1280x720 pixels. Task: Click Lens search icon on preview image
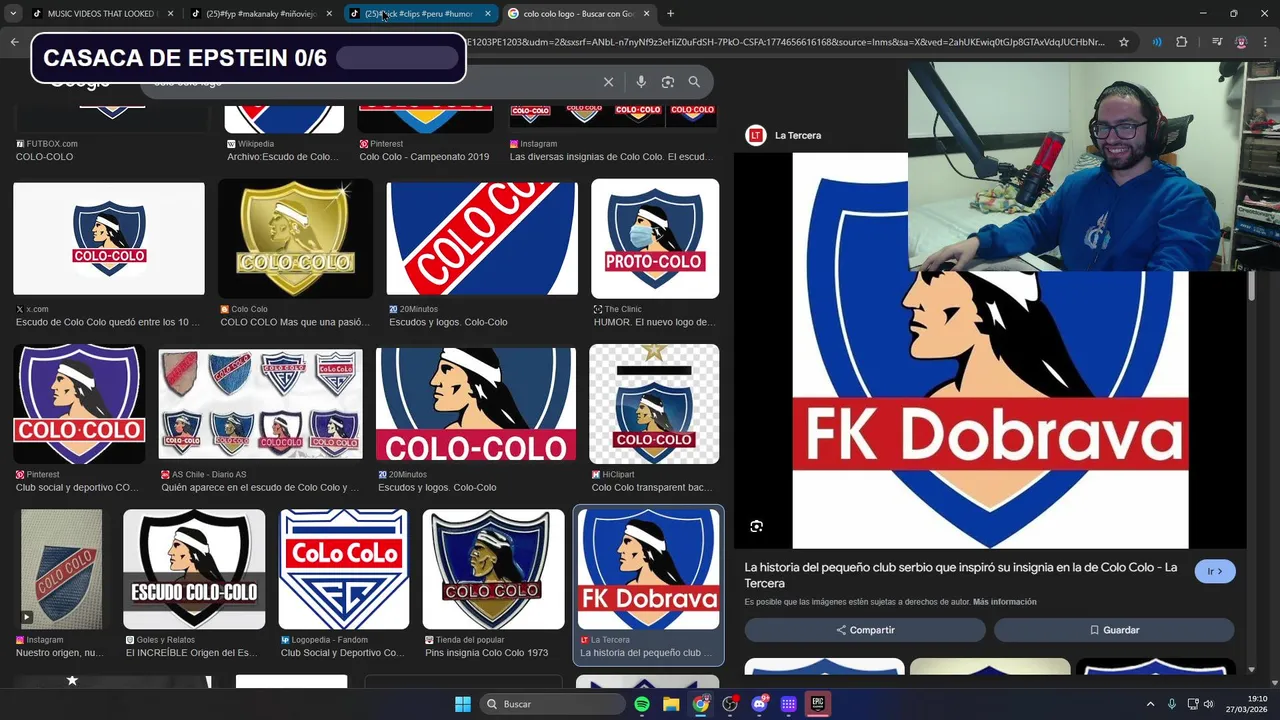point(757,526)
